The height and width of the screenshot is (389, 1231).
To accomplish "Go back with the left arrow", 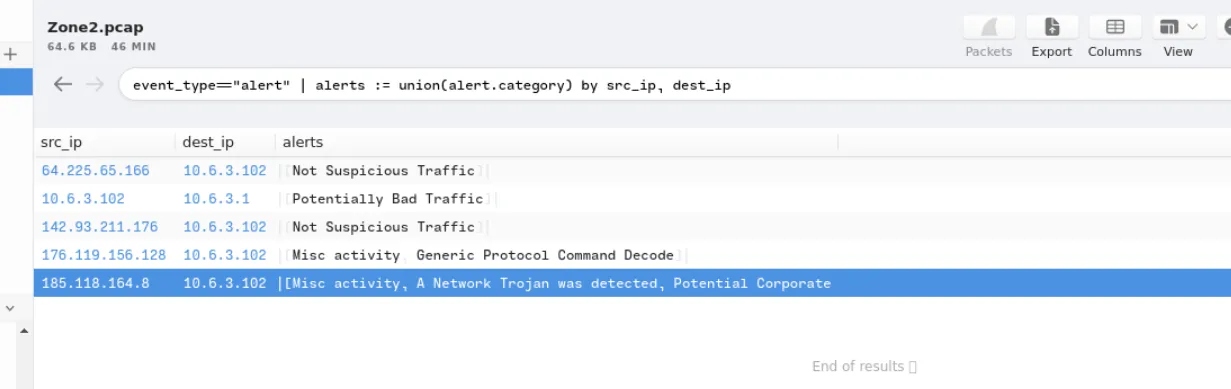I will pos(63,85).
